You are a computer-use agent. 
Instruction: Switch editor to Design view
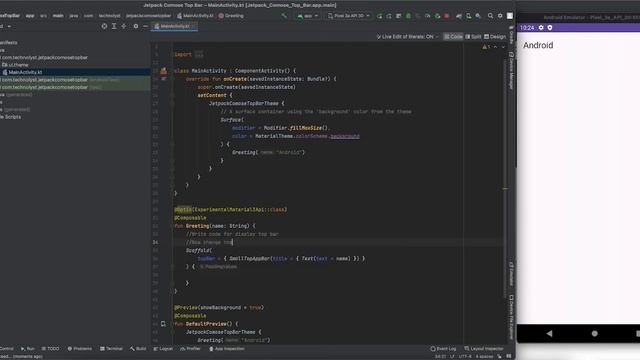click(x=495, y=37)
